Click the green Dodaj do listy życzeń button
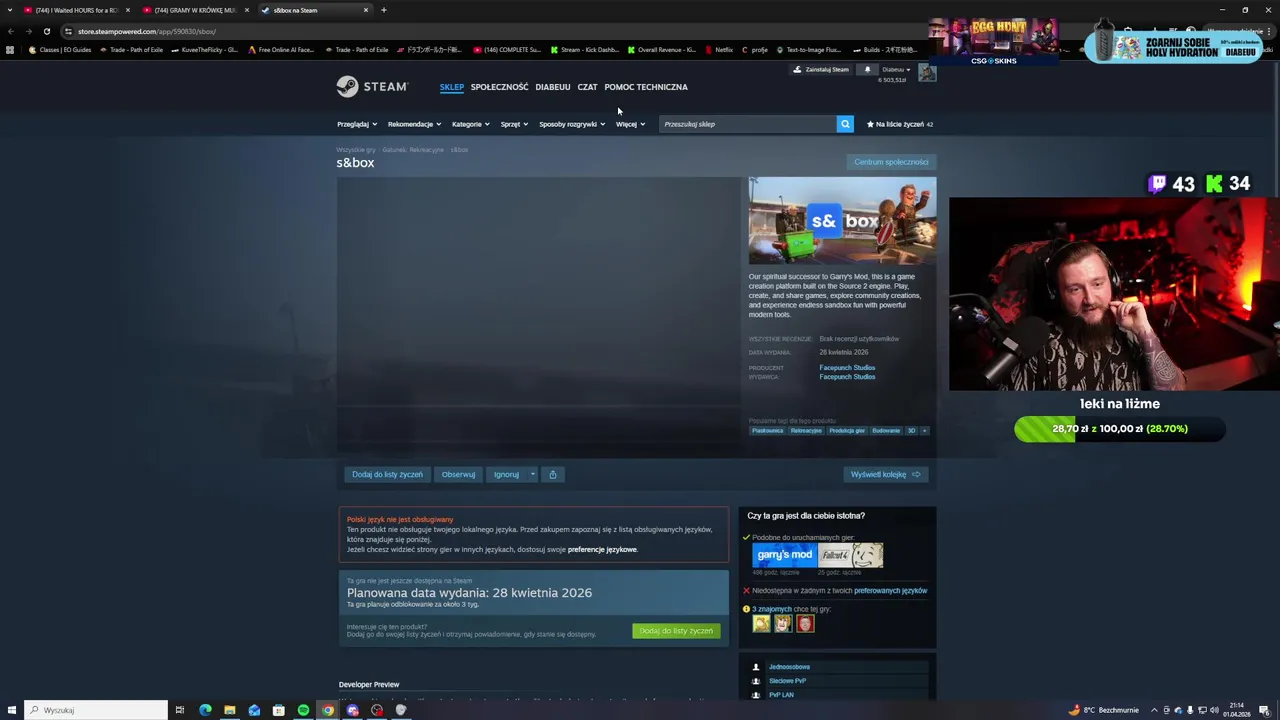The height and width of the screenshot is (720, 1280). (x=676, y=631)
